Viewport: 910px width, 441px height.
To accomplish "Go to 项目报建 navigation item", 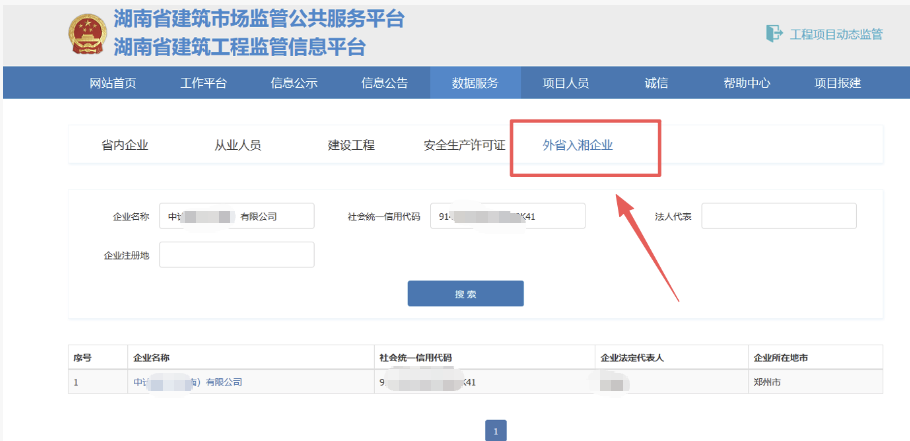I will tap(837, 83).
